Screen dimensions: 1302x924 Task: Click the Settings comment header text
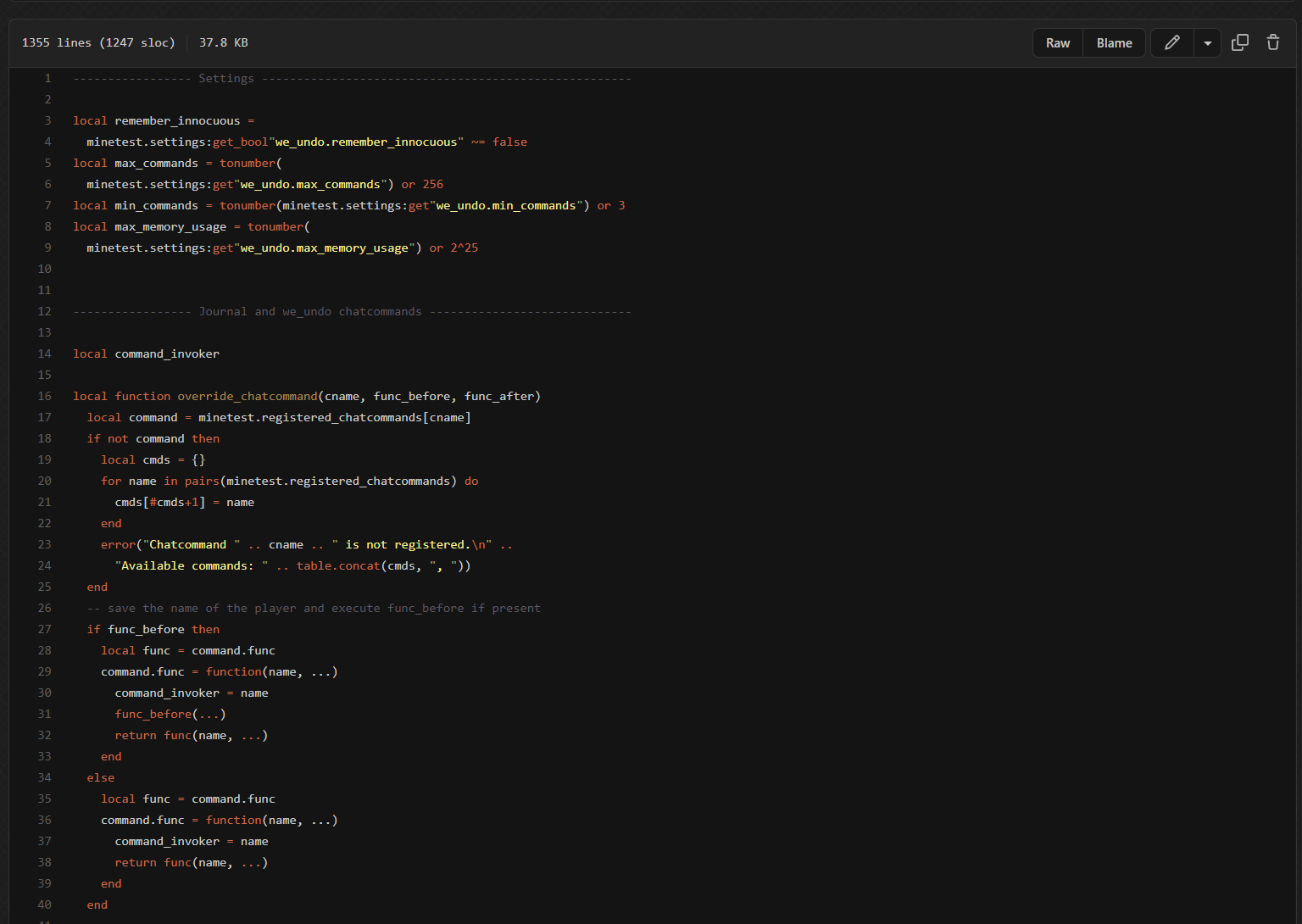coord(226,78)
